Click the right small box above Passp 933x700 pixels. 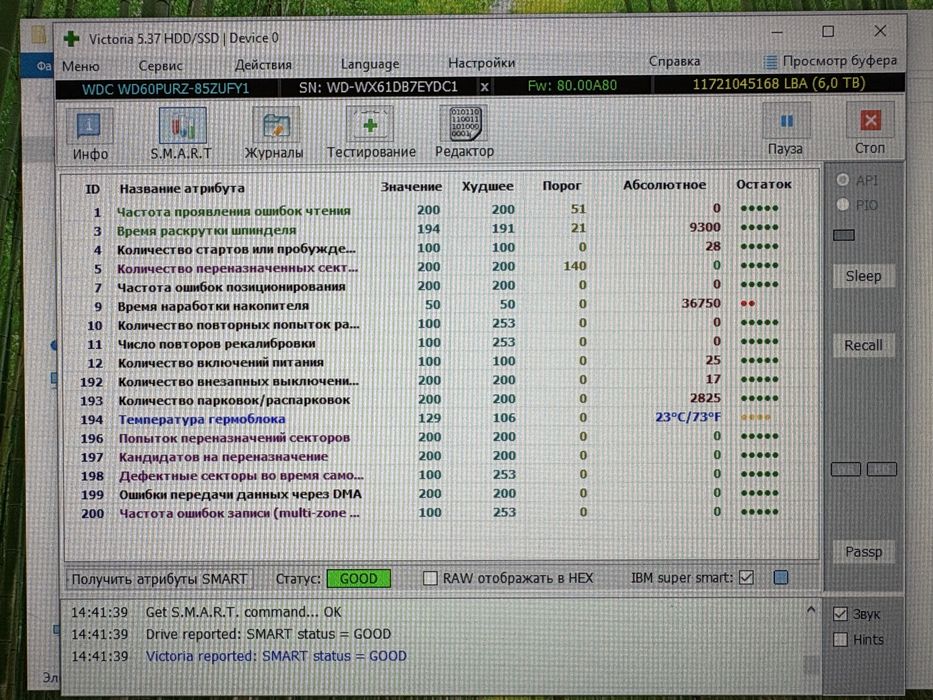(881, 469)
